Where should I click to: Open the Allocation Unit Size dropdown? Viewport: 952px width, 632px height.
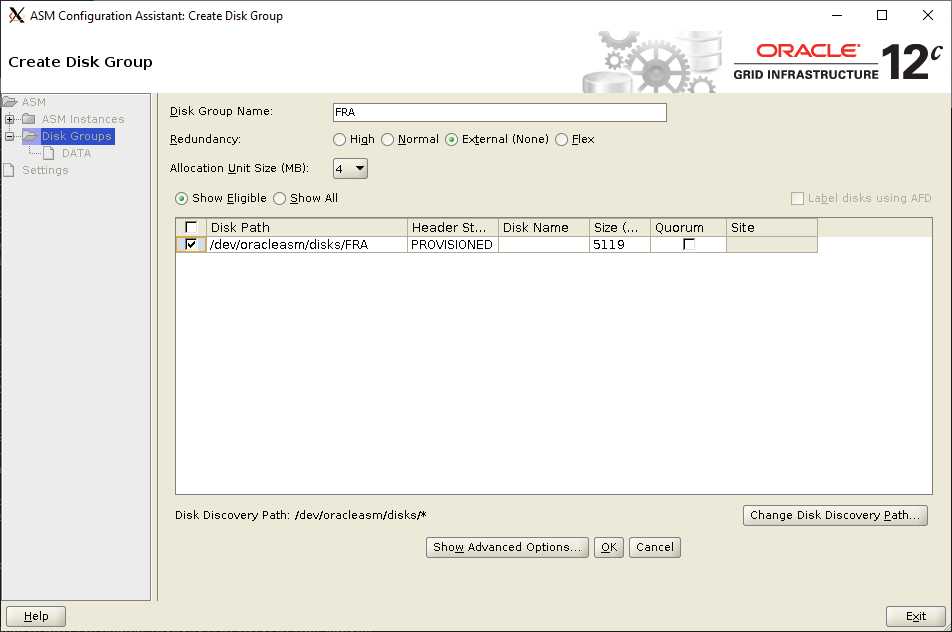[x=350, y=168]
